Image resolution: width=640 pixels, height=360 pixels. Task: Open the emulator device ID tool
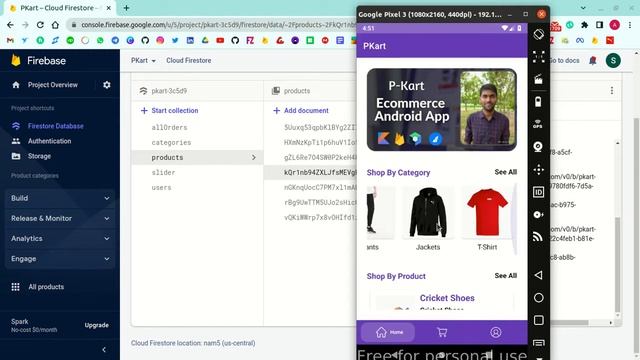(538, 192)
